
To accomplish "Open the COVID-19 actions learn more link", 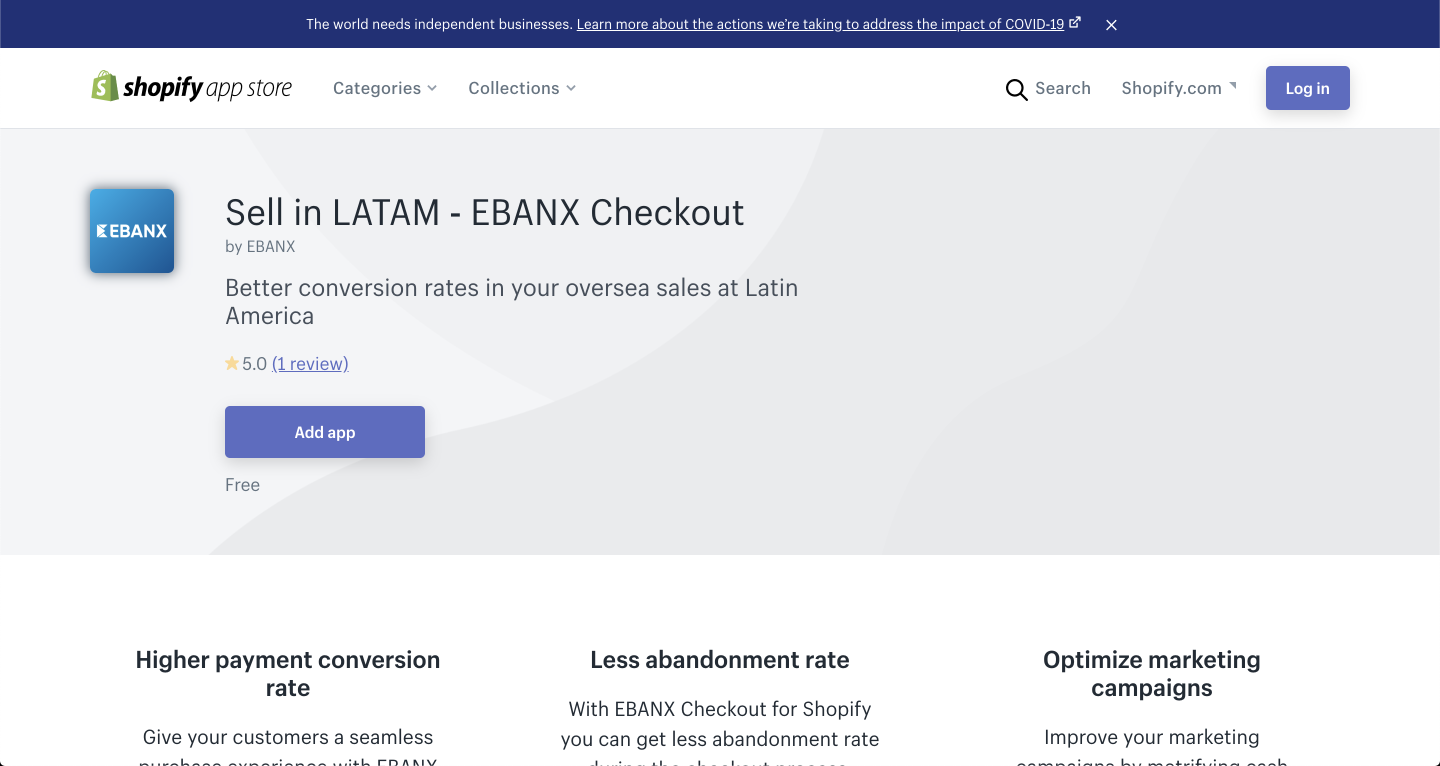I will pyautogui.click(x=829, y=24).
